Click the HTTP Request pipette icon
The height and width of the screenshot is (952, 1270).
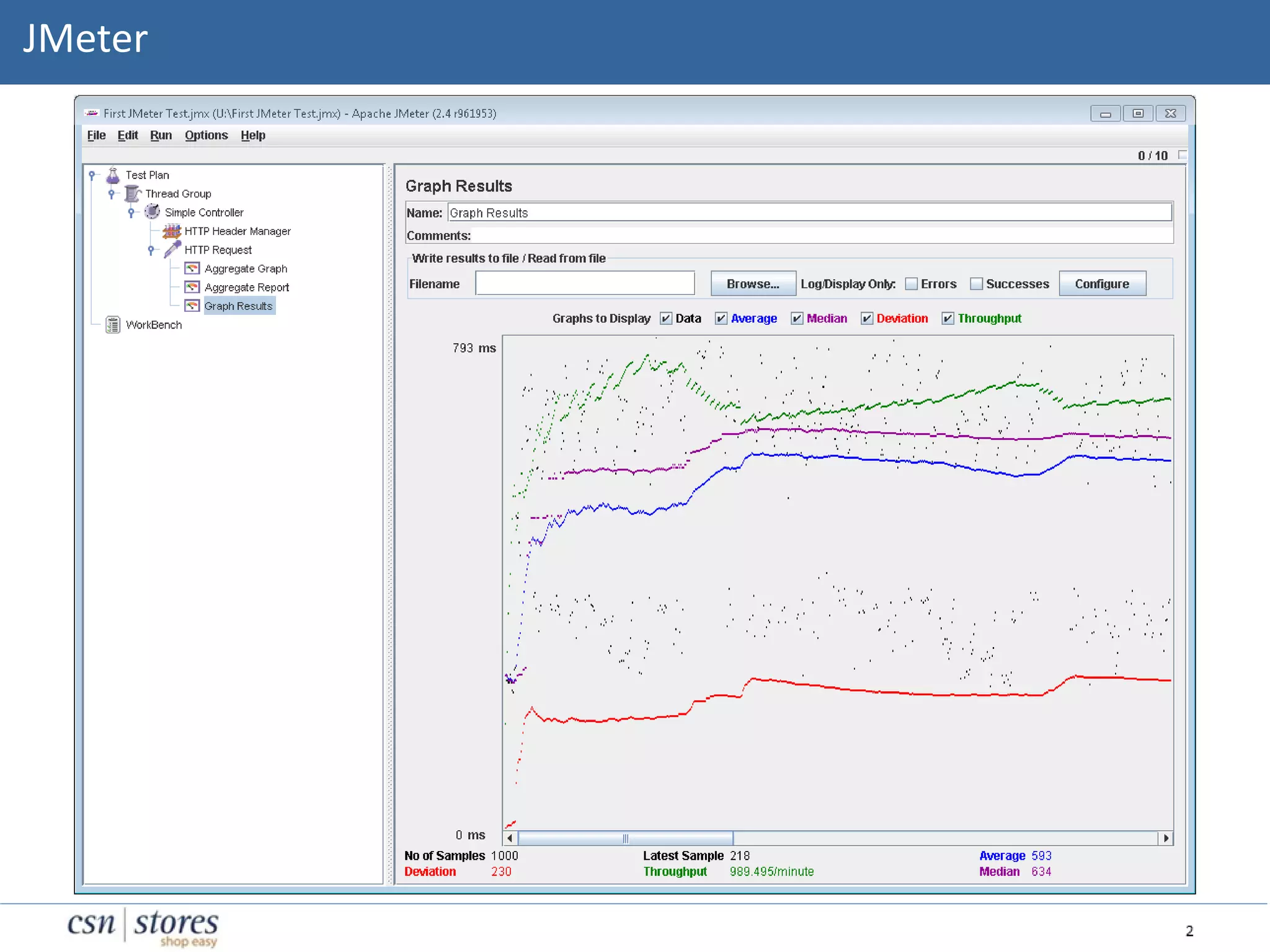coord(172,250)
